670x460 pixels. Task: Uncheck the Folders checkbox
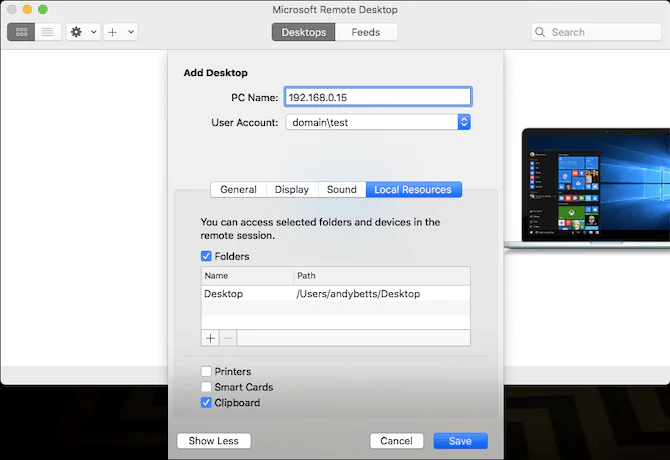coord(206,256)
